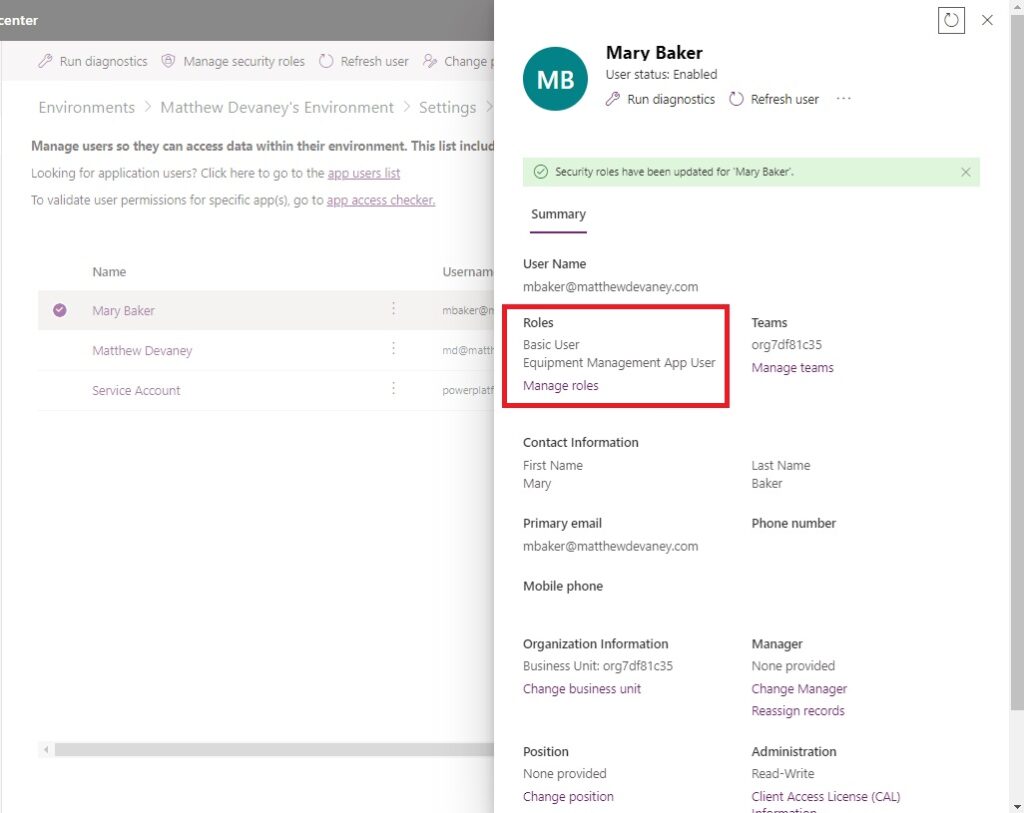The image size is (1024, 813).
Task: Select the checkmark on Mary Baker's row
Action: [x=59, y=311]
